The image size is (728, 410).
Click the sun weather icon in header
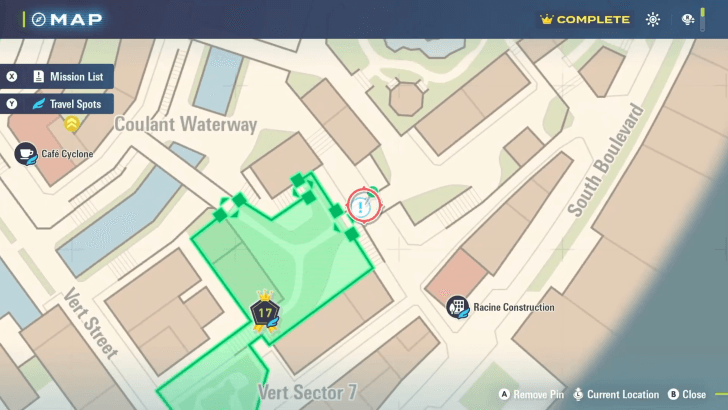[x=653, y=20]
